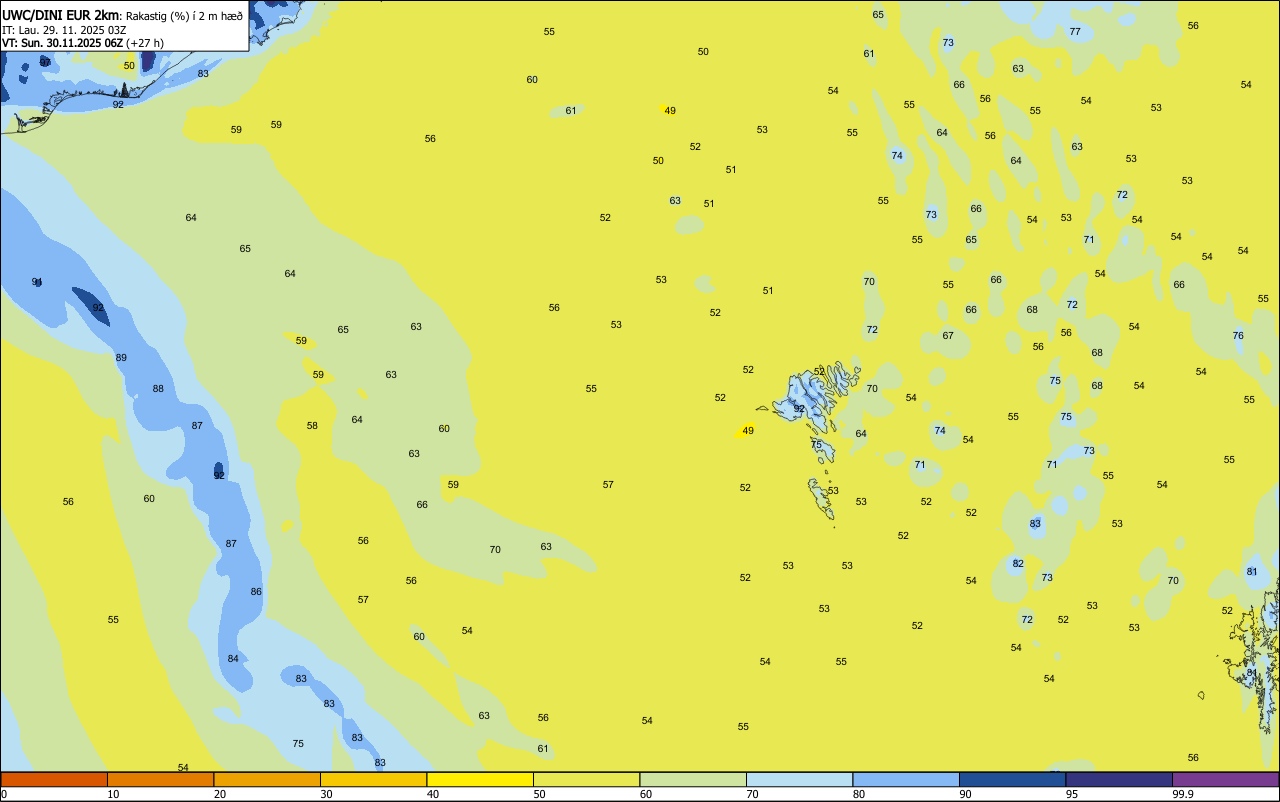This screenshot has height=802, width=1280.
Task: Click the 92 value on the Faroe Islands
Action: pos(799,408)
